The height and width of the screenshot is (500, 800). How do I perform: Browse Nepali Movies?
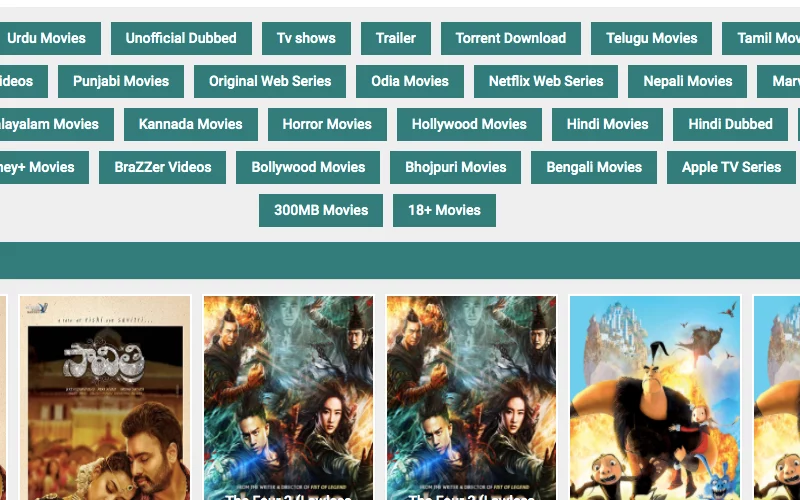click(x=688, y=81)
